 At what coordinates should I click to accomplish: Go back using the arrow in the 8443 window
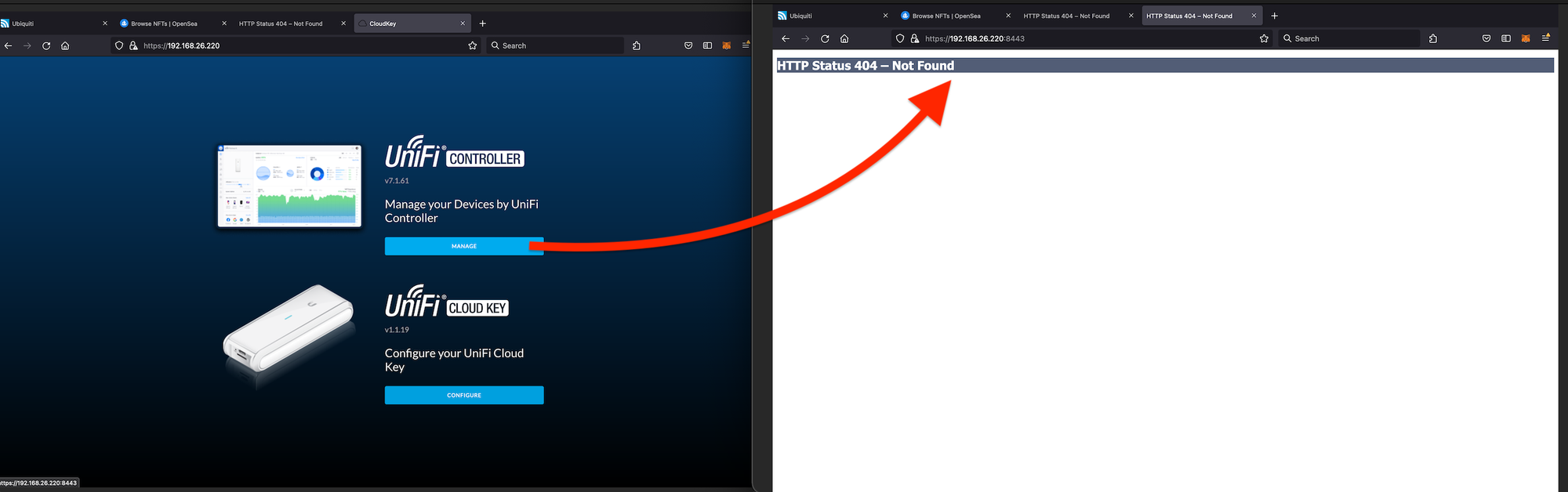(x=786, y=38)
